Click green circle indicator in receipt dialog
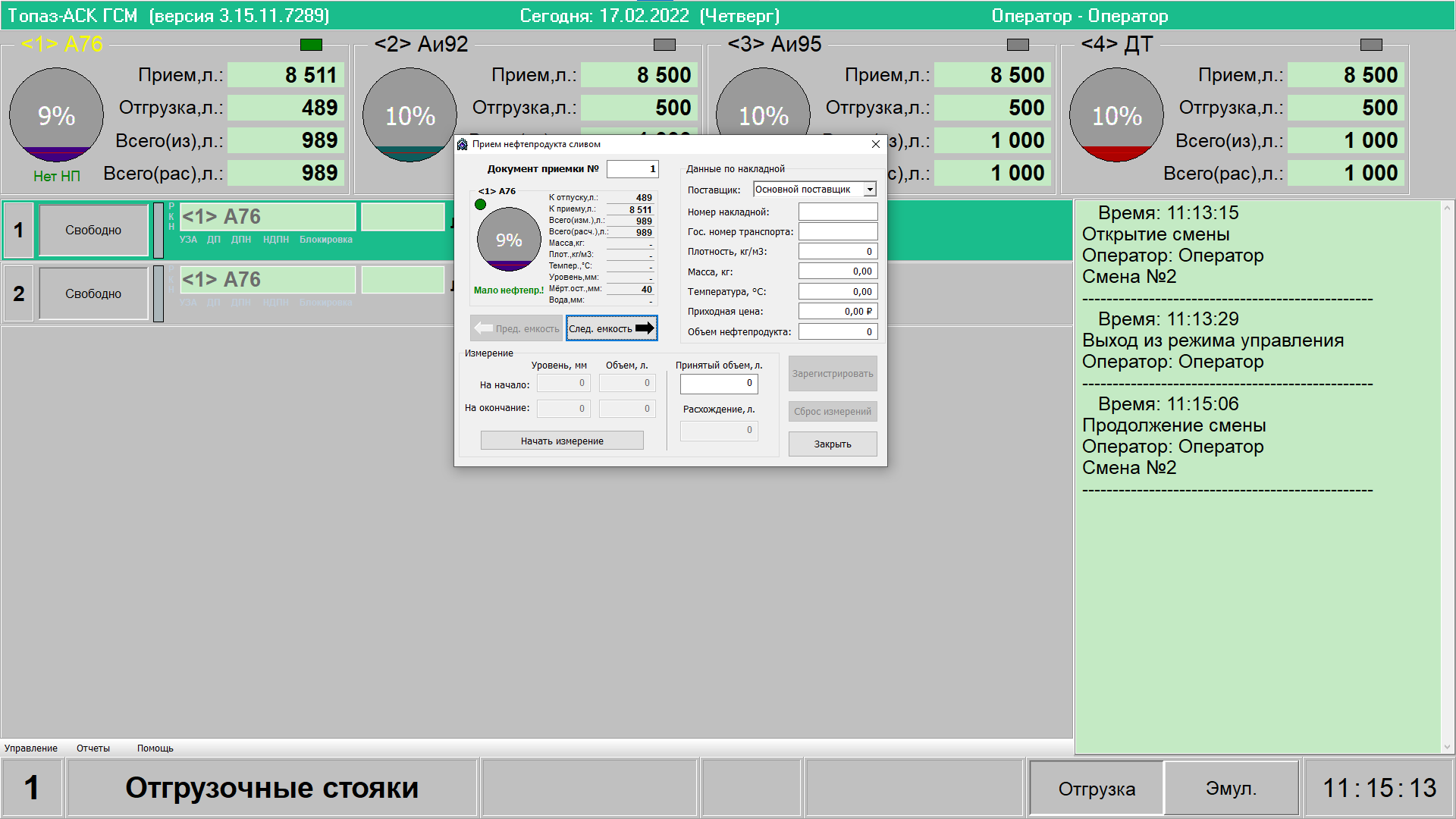The width and height of the screenshot is (1456, 819). click(480, 204)
